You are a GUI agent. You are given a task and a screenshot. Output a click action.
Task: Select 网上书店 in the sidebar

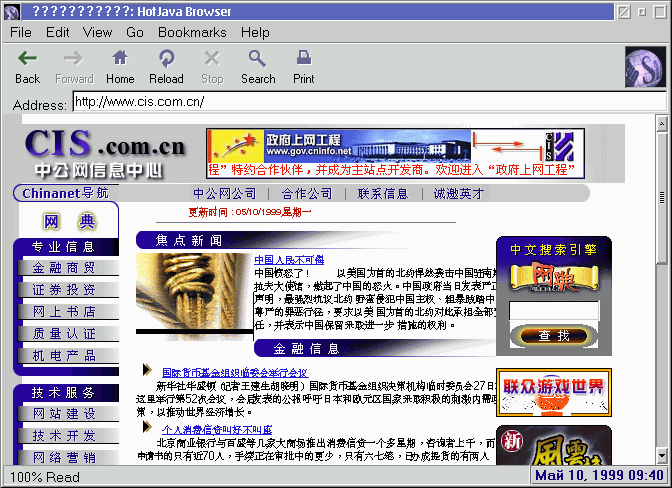click(68, 311)
